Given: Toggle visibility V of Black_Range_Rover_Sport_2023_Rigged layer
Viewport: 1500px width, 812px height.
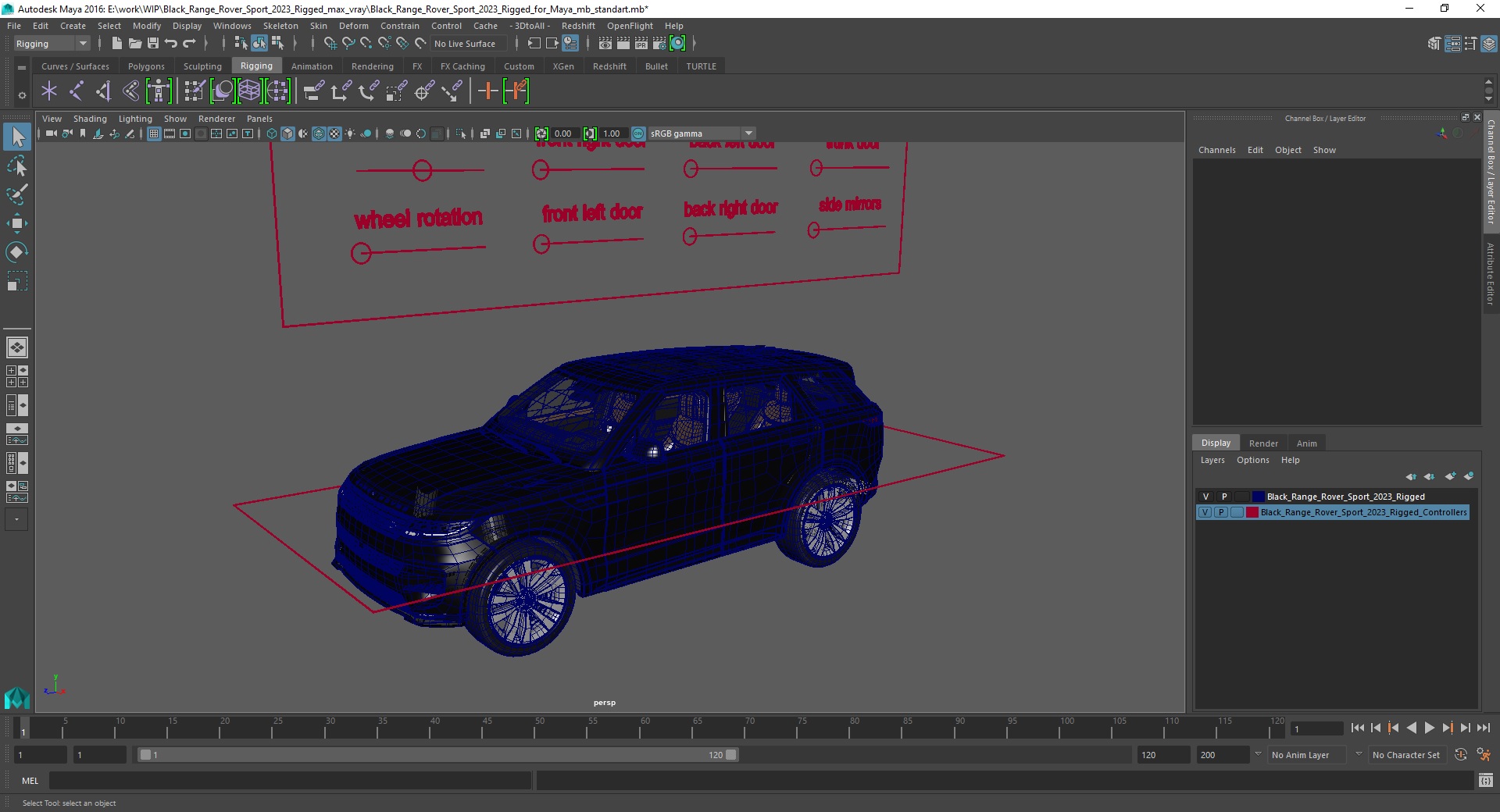Looking at the screenshot, I should point(1205,497).
